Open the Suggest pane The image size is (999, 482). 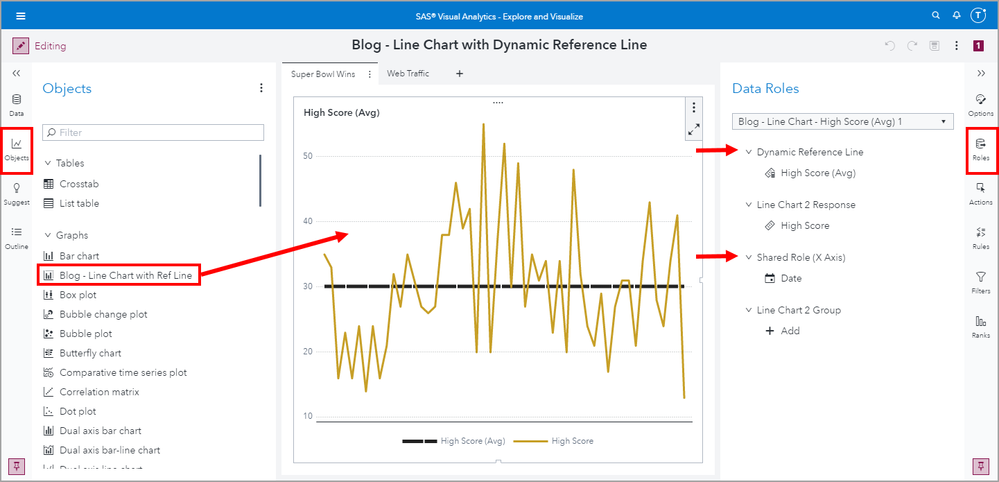(17, 194)
